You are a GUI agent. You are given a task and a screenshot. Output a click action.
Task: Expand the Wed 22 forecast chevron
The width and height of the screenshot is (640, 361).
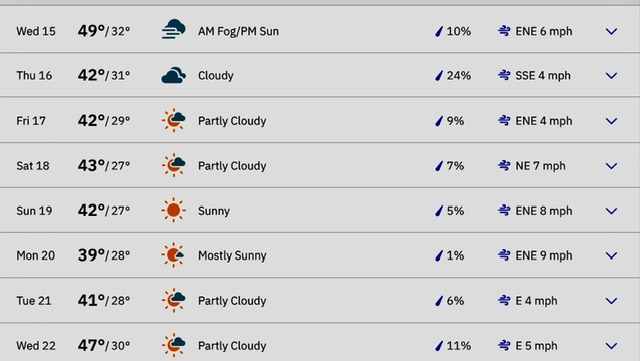(611, 346)
